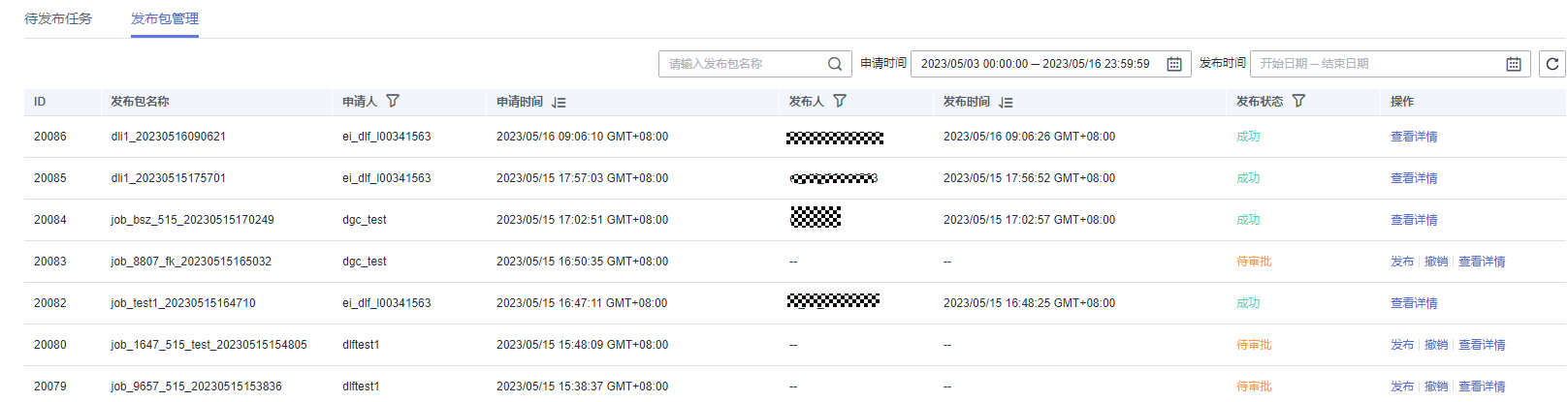Publish package 20079
1568x402 pixels.
point(1401,387)
